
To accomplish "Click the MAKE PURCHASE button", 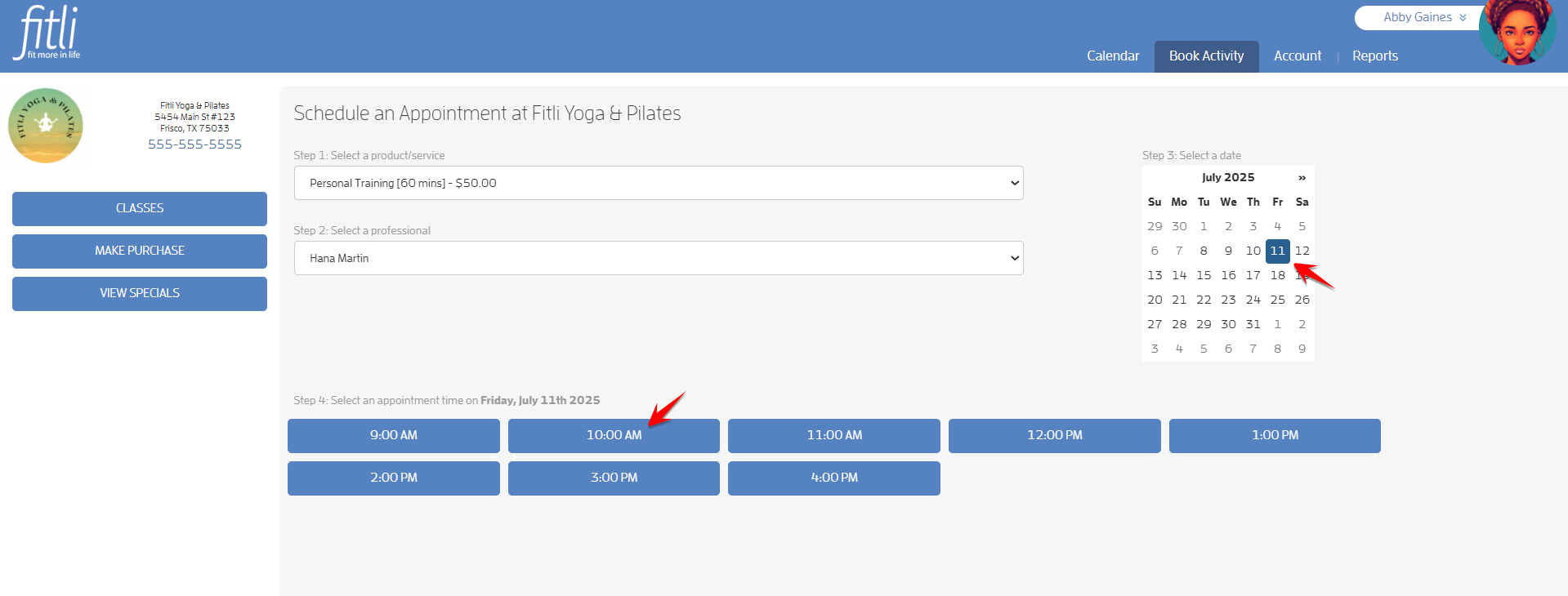I will click(x=140, y=251).
